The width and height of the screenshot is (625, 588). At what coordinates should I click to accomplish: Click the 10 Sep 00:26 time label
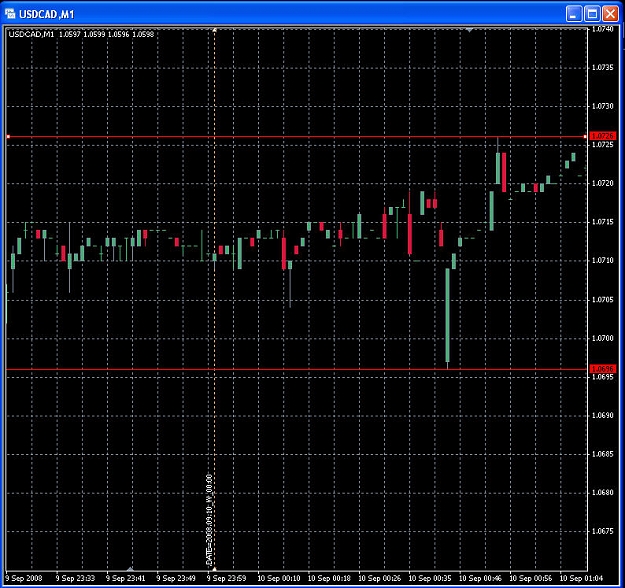[379, 578]
